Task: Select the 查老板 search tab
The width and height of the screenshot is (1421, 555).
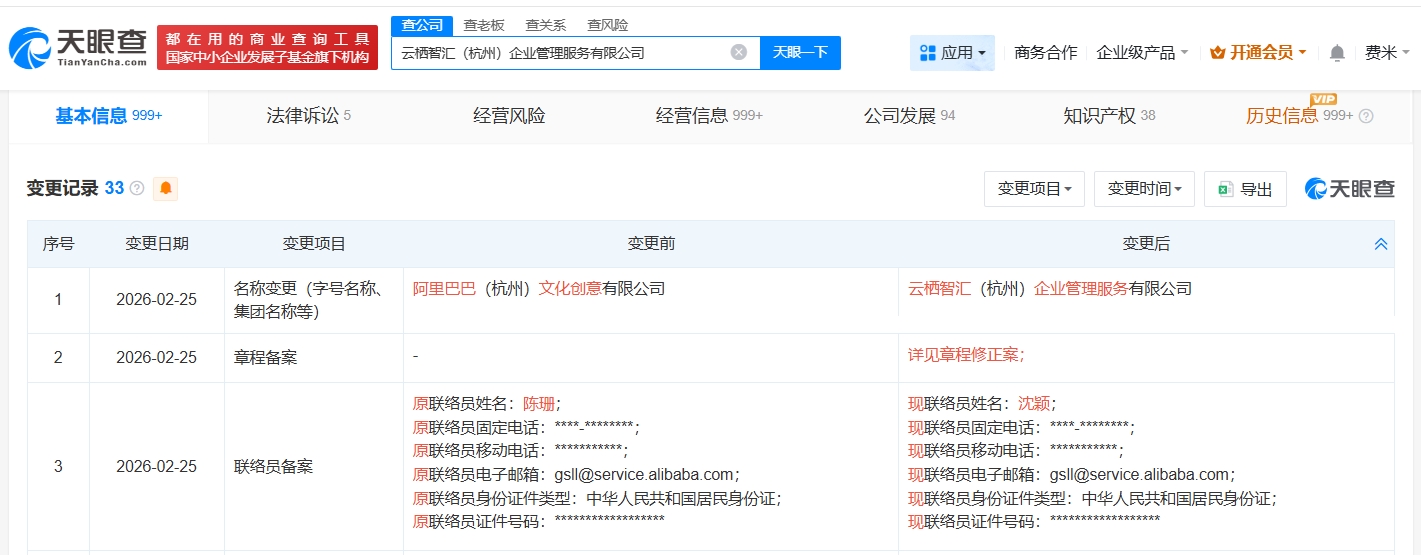Action: pyautogui.click(x=484, y=25)
